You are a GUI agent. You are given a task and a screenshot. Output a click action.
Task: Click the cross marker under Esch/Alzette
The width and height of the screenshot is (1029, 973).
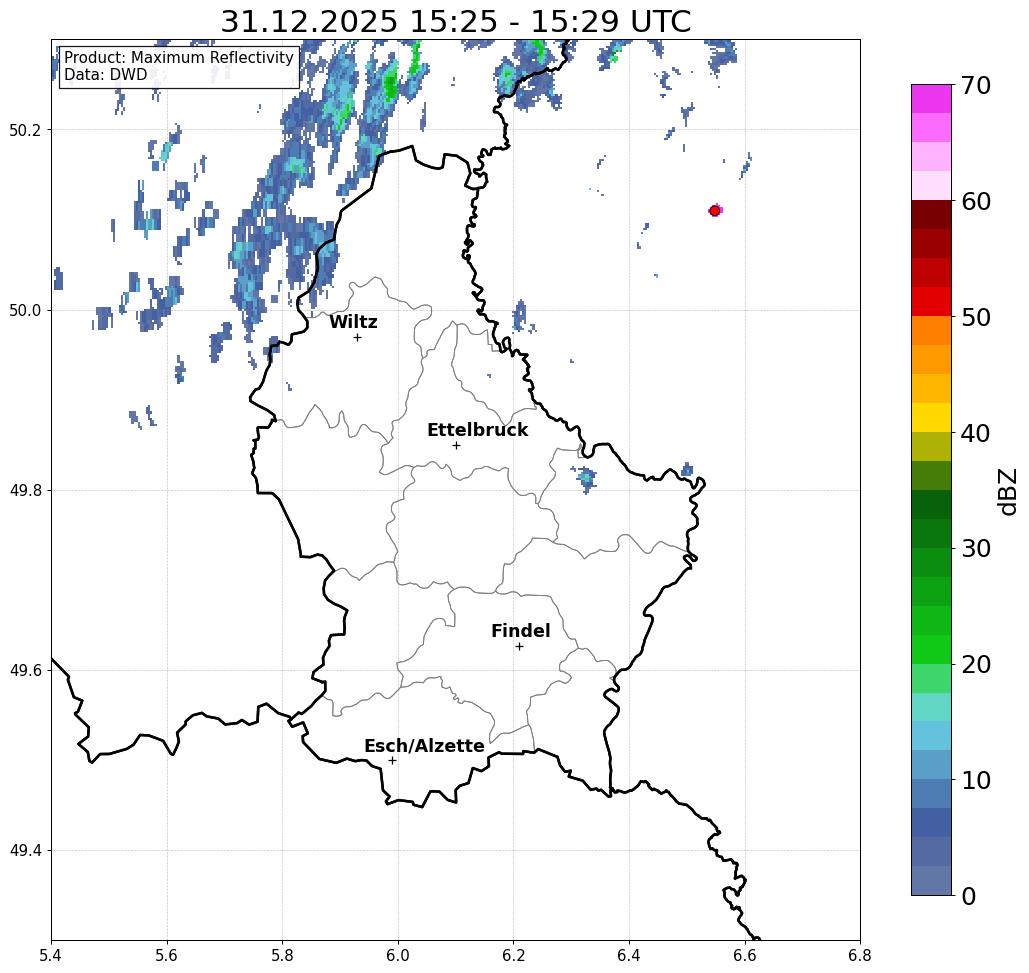(392, 760)
